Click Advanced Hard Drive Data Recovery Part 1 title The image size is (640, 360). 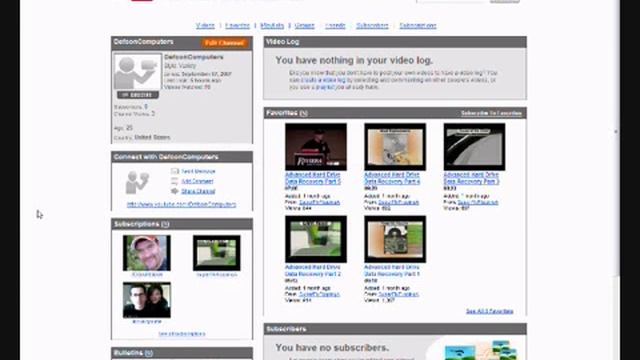(x=392, y=270)
